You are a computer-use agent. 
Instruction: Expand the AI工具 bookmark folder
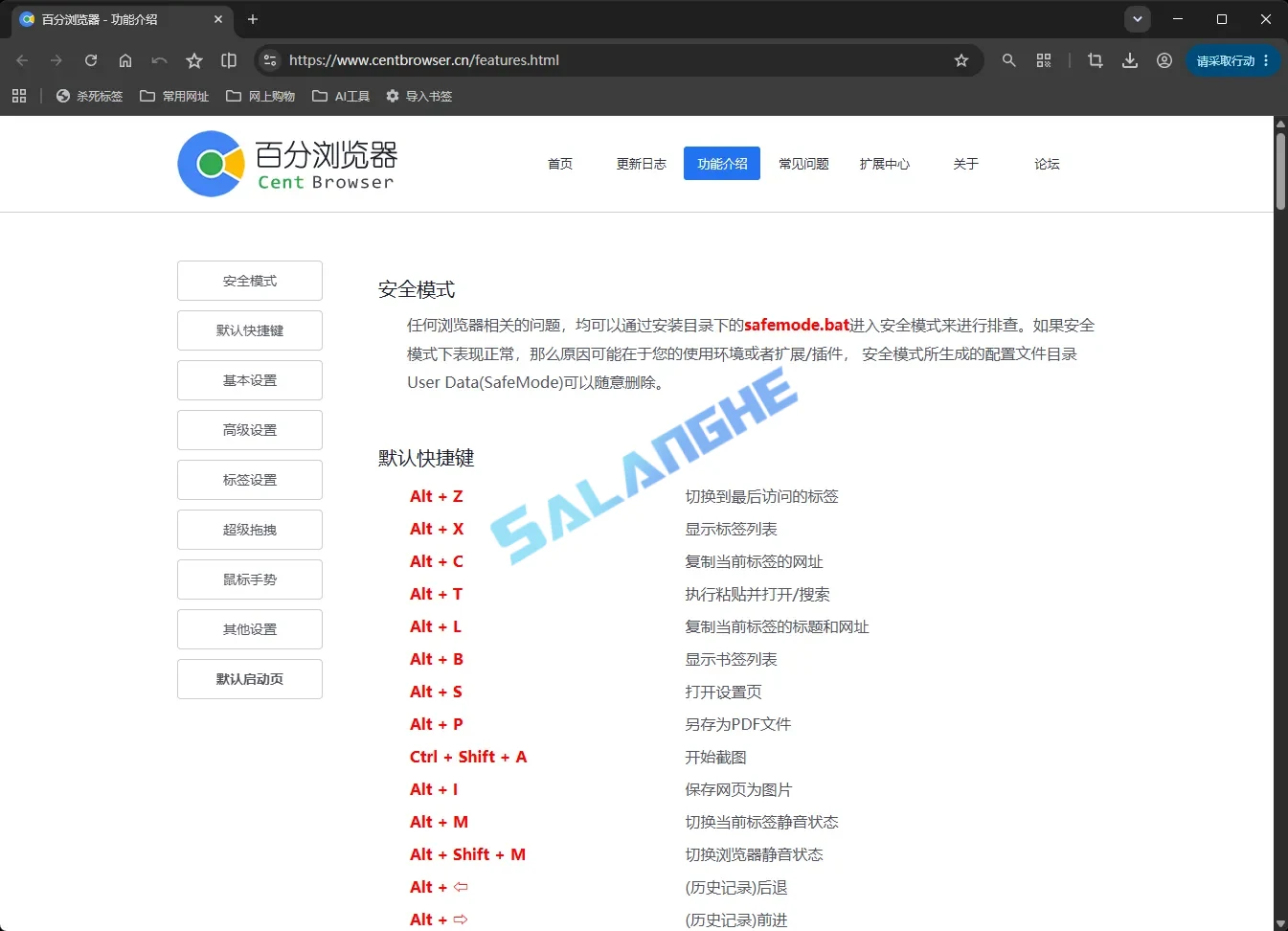point(341,96)
